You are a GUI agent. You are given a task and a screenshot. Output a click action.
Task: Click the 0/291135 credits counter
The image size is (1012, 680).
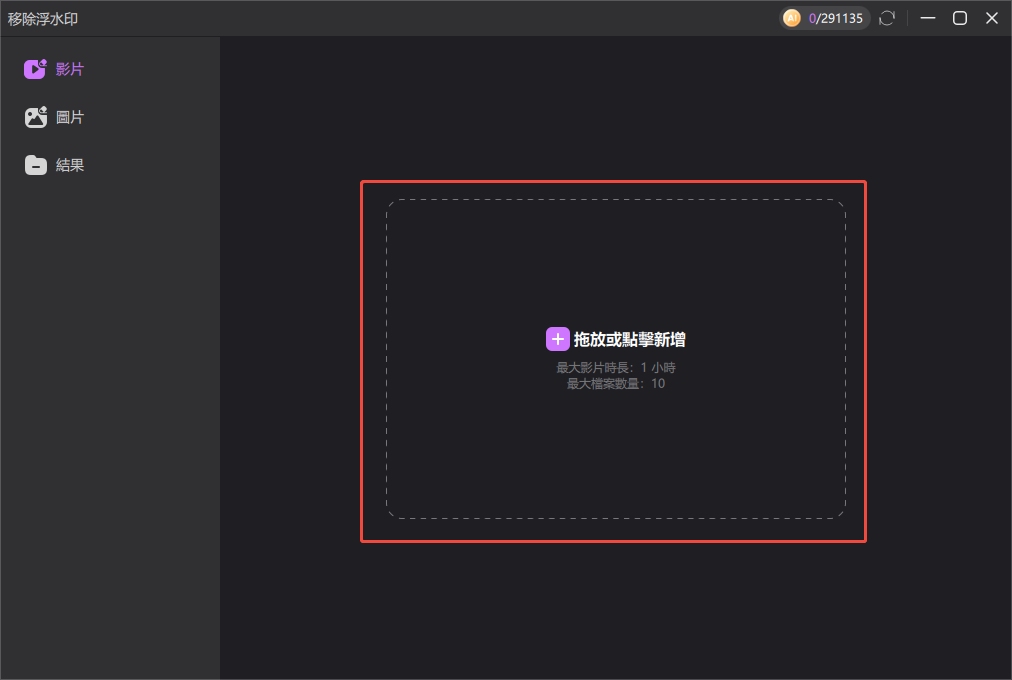(x=835, y=18)
